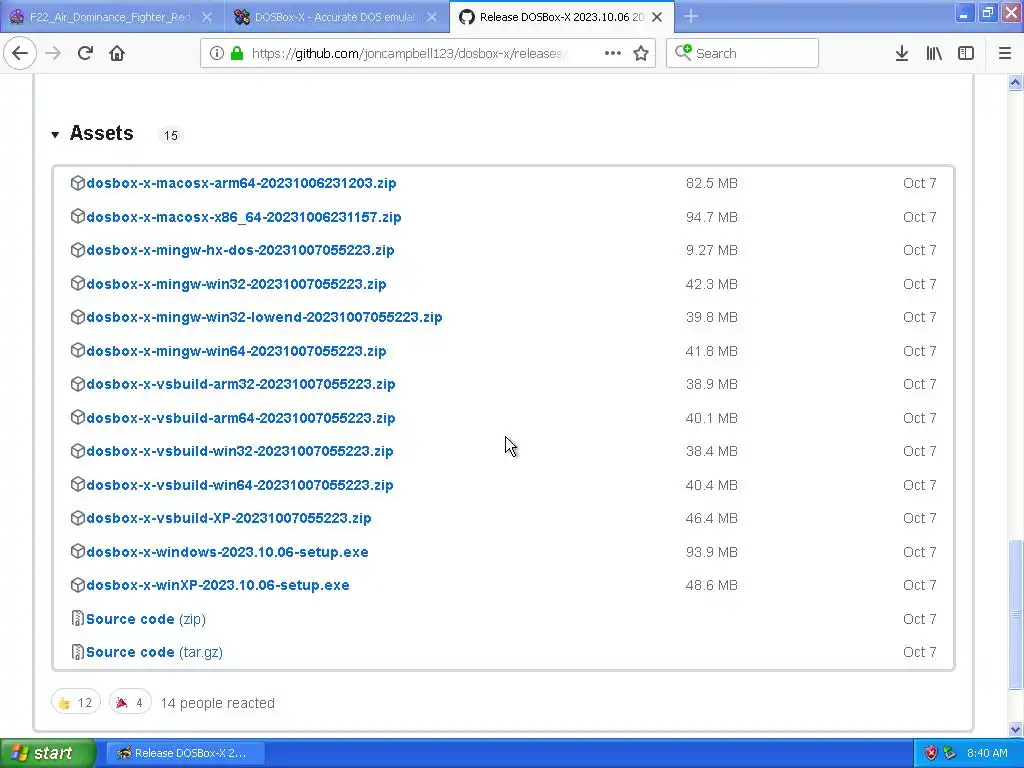Click the 14 people reacted text
The width and height of the screenshot is (1024, 768).
pyautogui.click(x=217, y=703)
